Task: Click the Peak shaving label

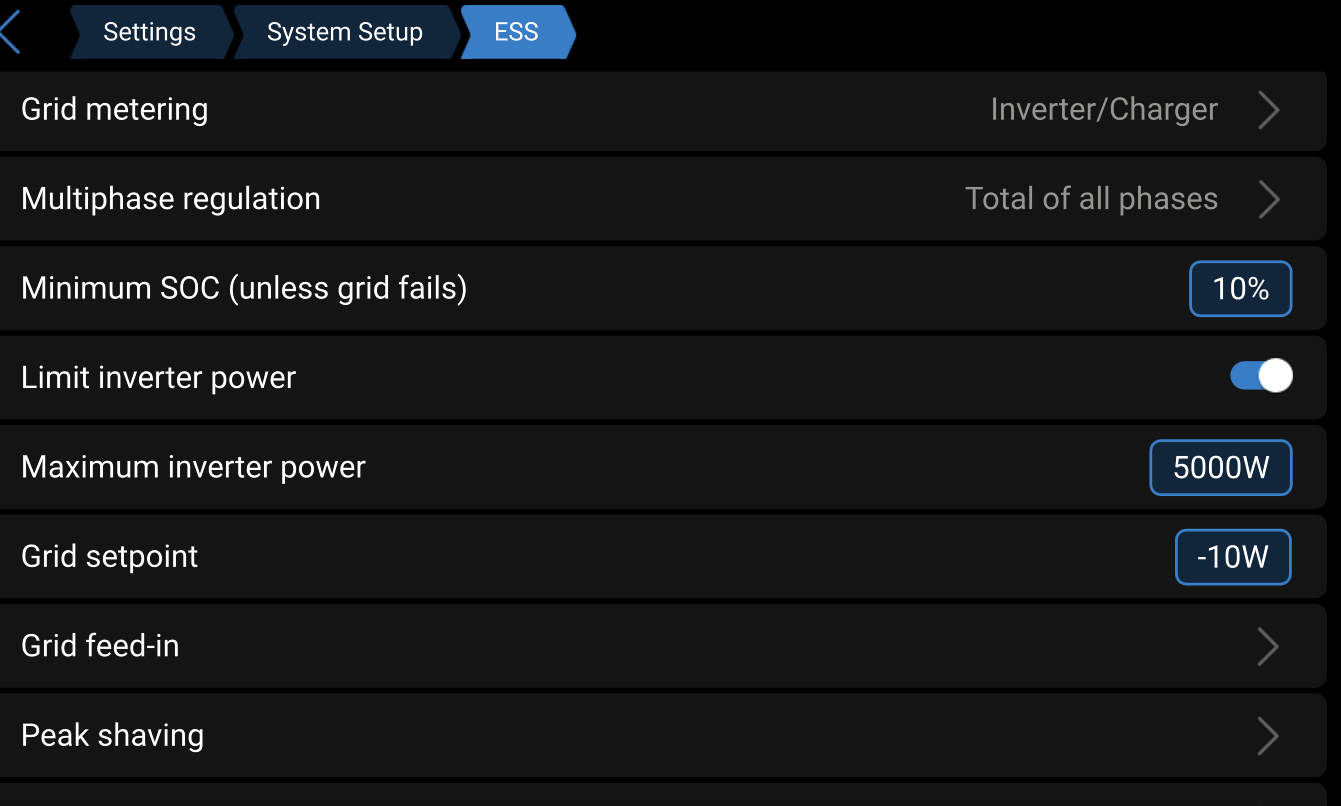Action: 112,736
